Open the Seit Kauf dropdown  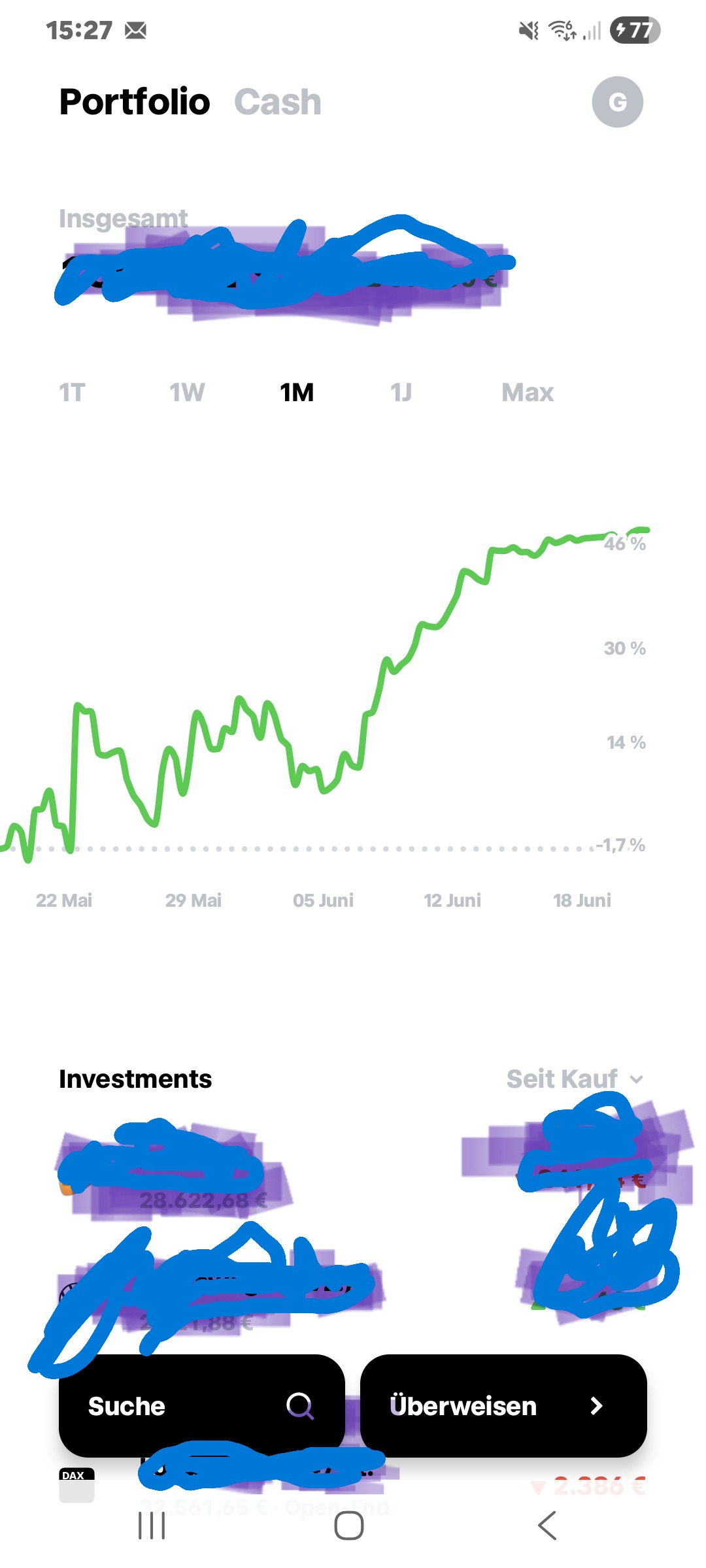pyautogui.click(x=562, y=1079)
